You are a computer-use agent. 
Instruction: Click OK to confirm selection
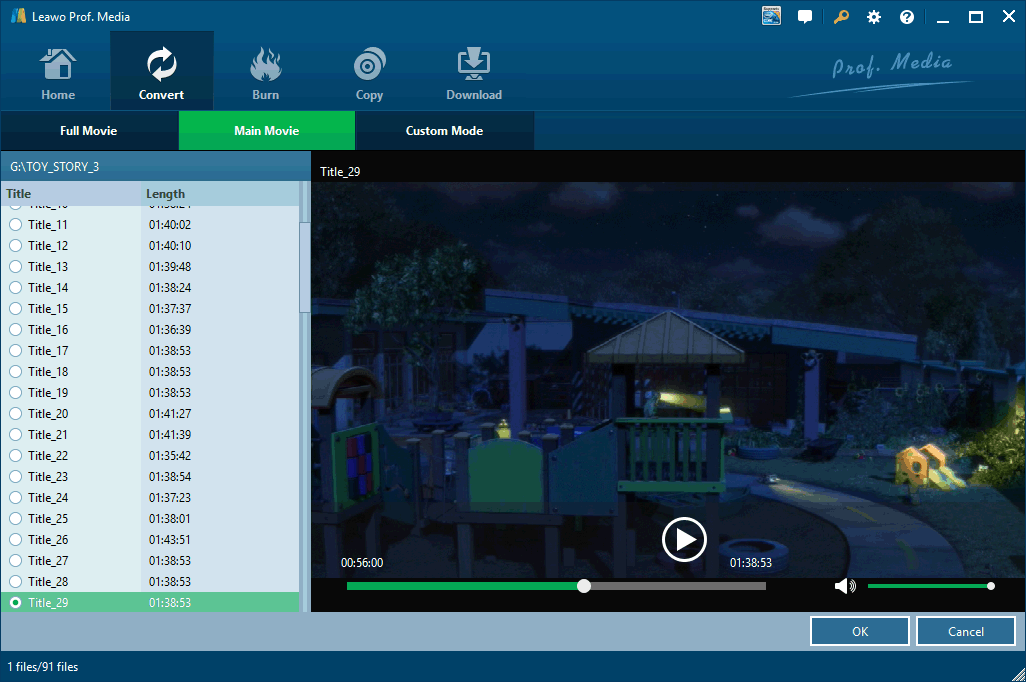coord(860,632)
